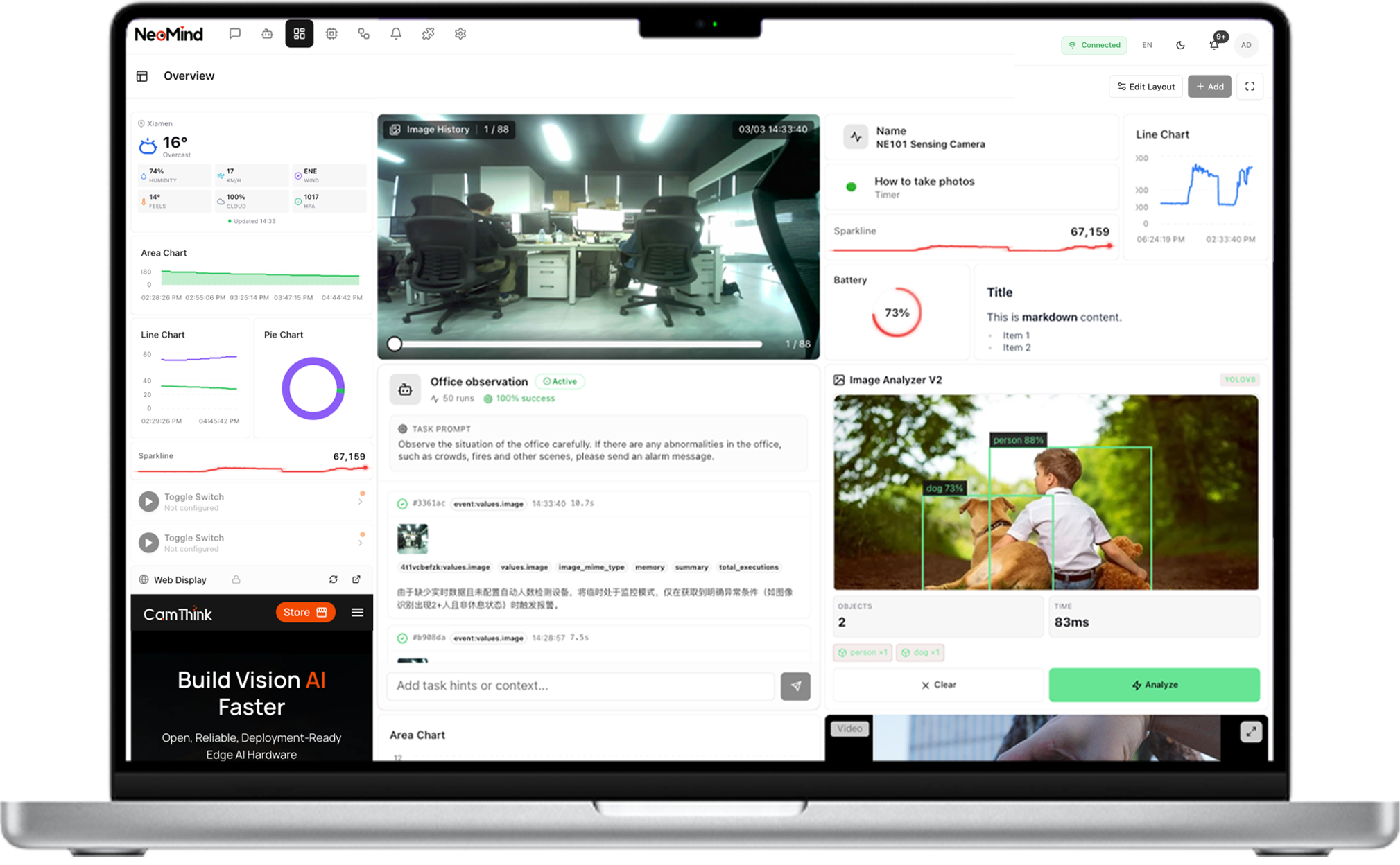The height and width of the screenshot is (865, 1400).
Task: Click the notification bell with 9+ badge
Action: pyautogui.click(x=1214, y=44)
